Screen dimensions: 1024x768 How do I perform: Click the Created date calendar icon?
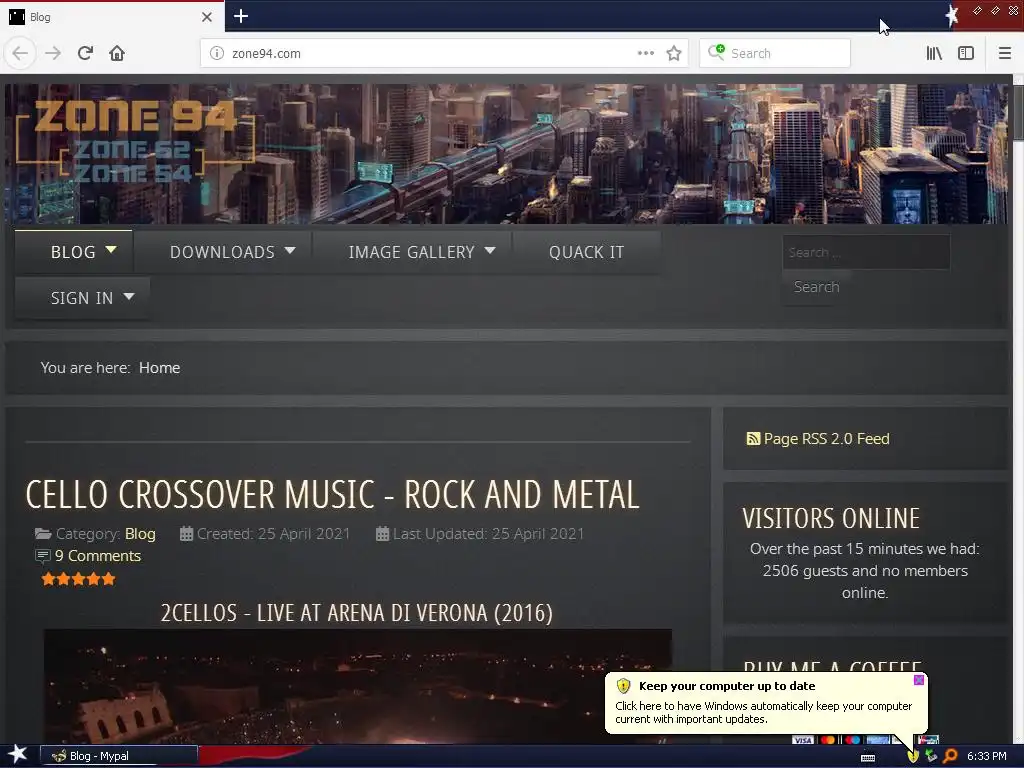186,534
